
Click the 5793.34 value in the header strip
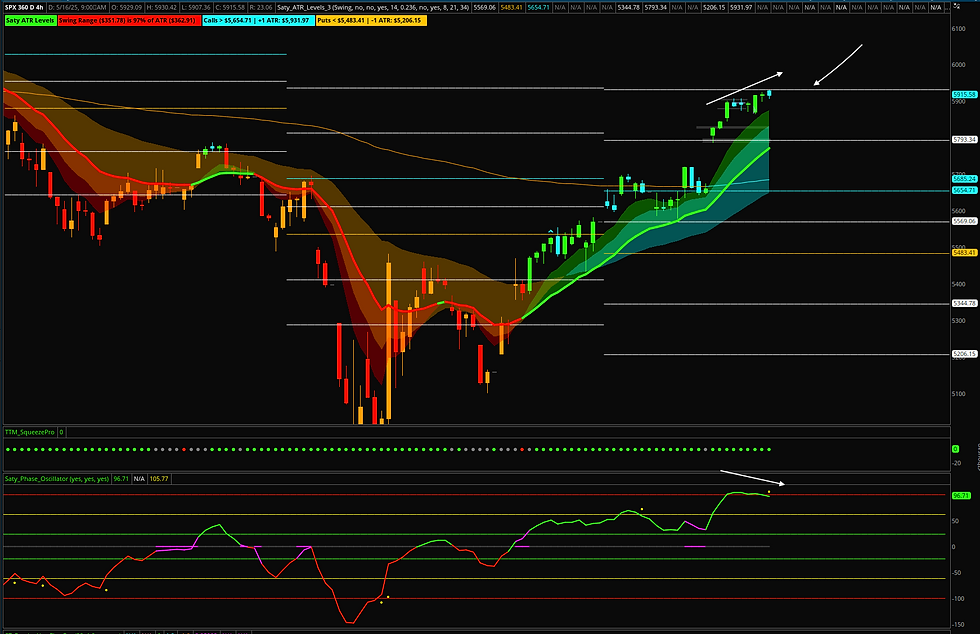pos(656,8)
